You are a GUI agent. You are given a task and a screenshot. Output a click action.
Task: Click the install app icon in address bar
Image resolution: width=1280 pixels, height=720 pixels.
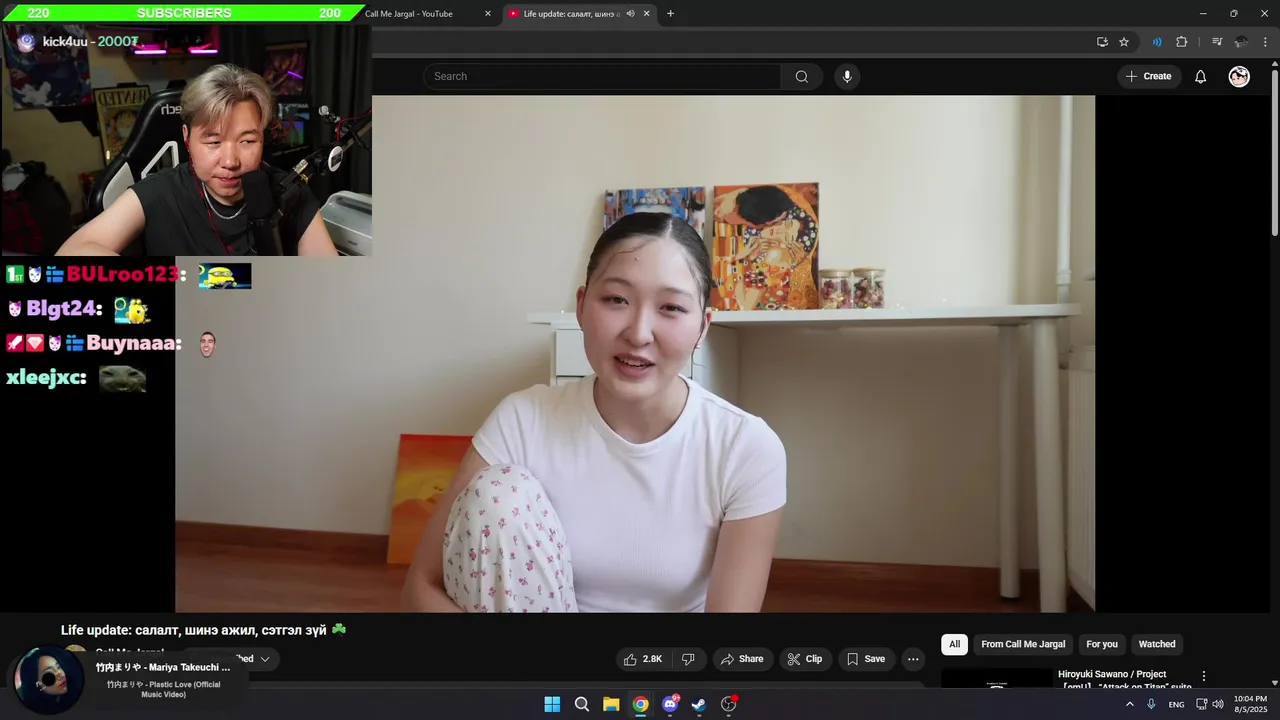pos(1102,42)
